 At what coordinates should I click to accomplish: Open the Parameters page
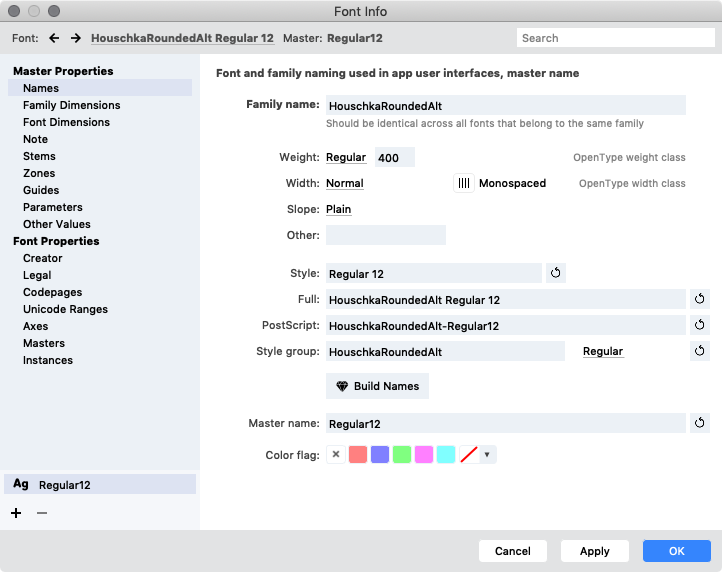[52, 207]
